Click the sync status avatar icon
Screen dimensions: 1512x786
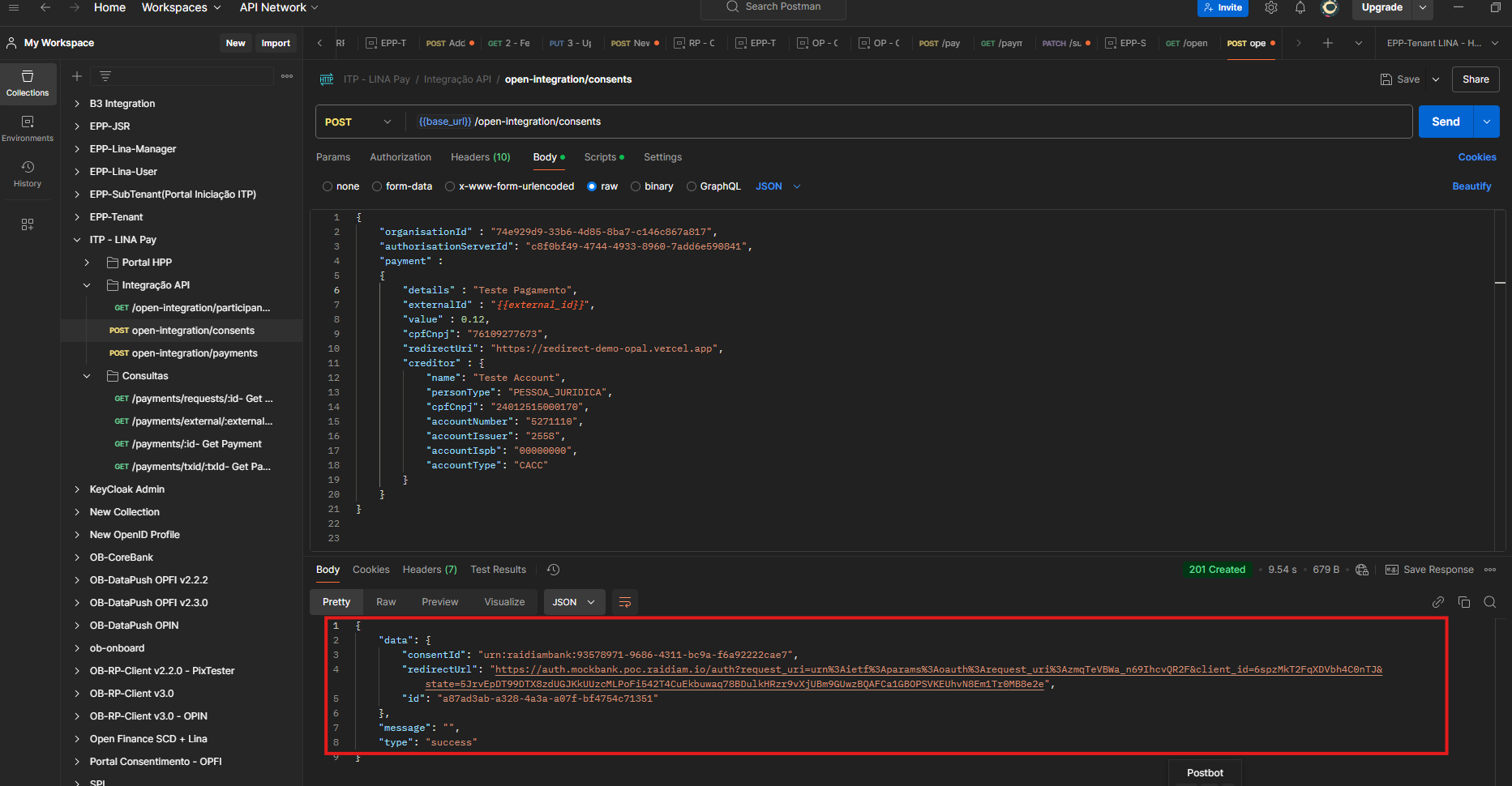(1330, 7)
